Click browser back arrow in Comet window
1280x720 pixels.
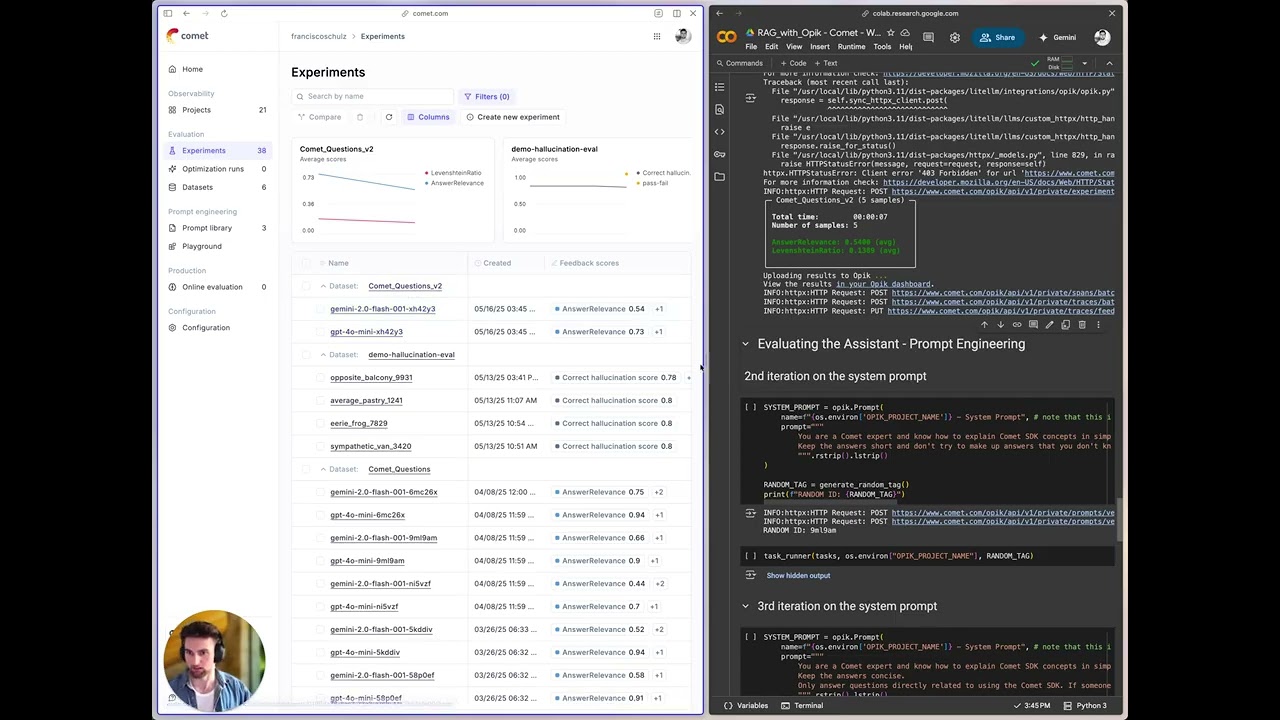point(186,13)
